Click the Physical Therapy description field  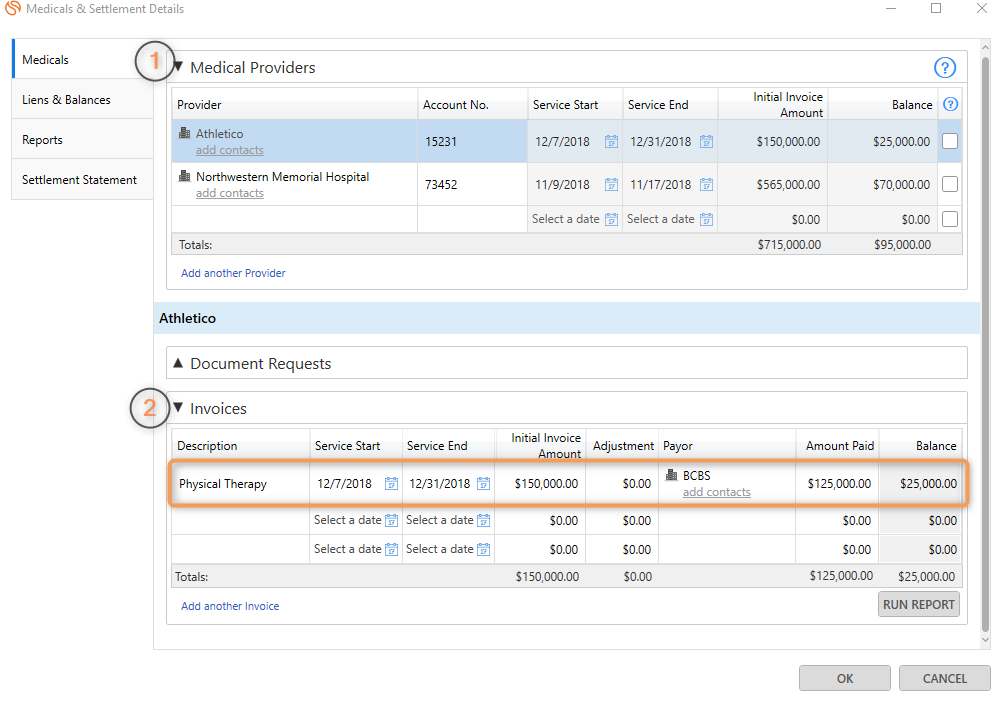tap(240, 484)
